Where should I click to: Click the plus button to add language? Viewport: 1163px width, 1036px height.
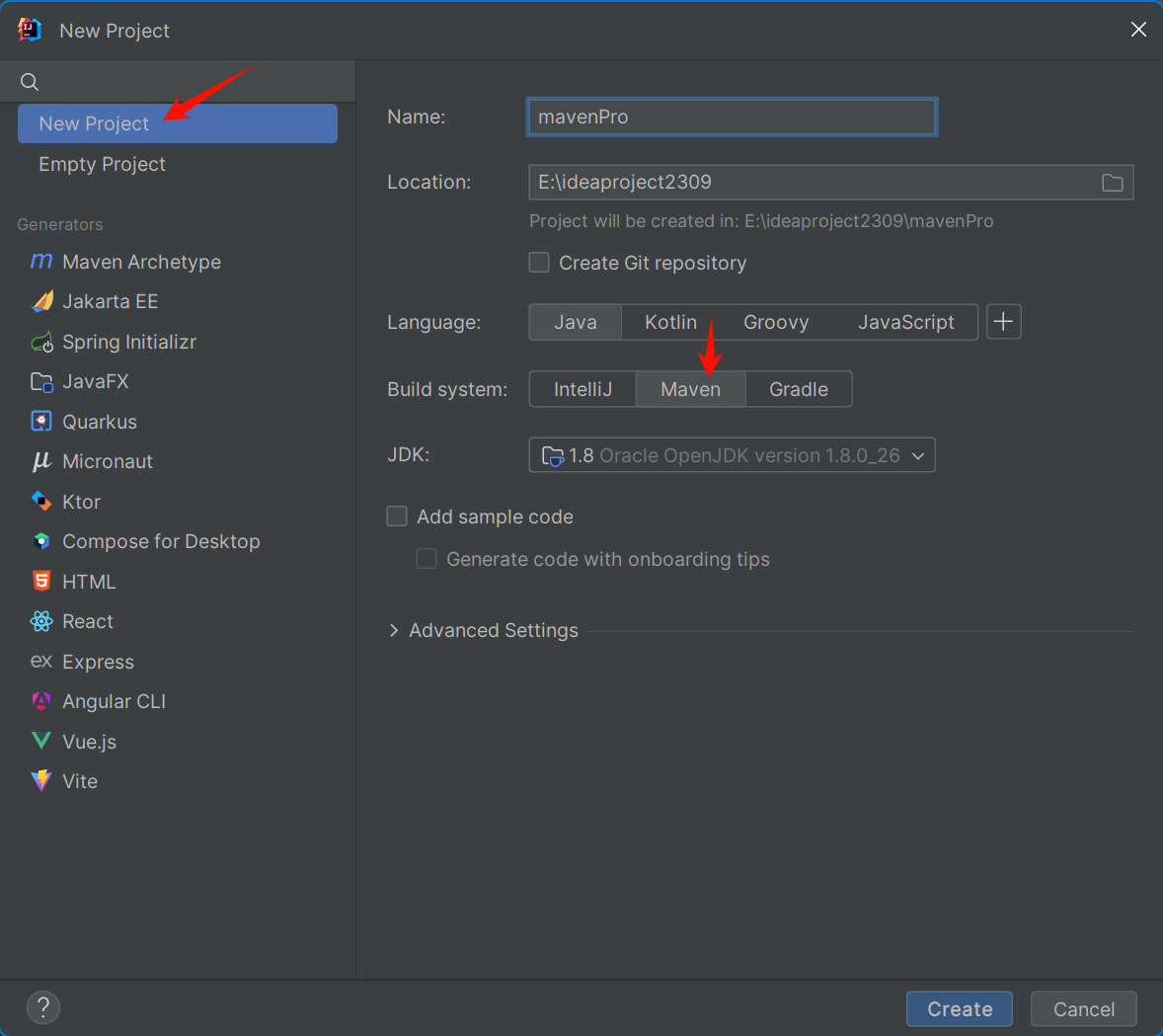[x=1003, y=322]
